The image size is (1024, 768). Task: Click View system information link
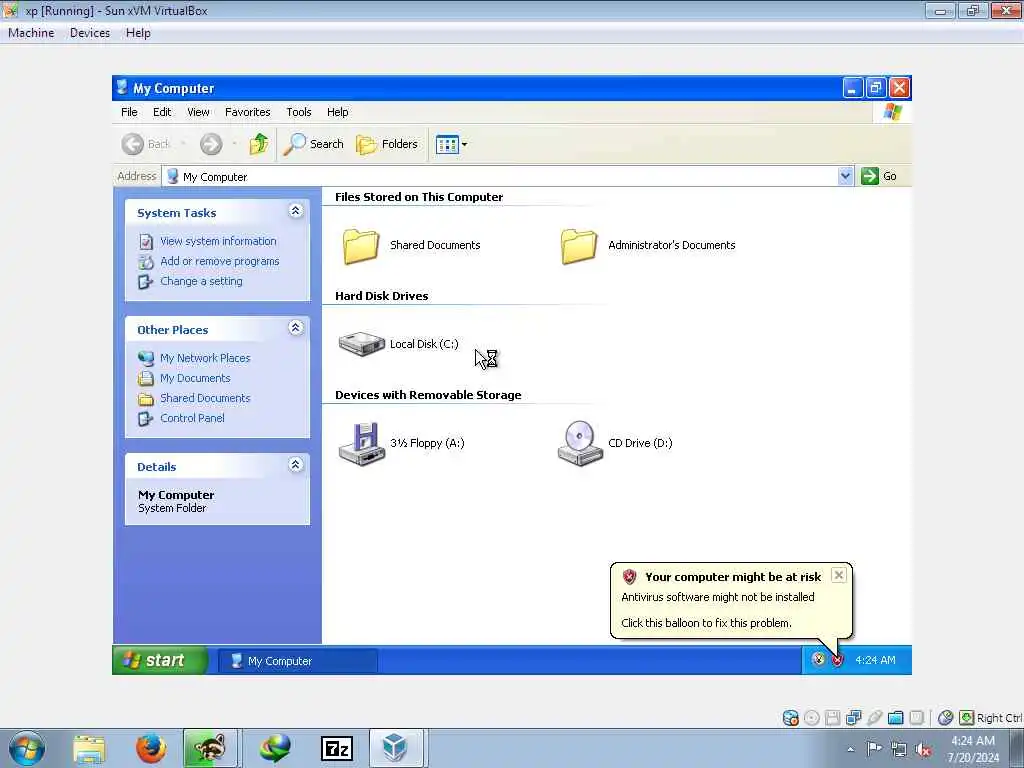point(218,241)
